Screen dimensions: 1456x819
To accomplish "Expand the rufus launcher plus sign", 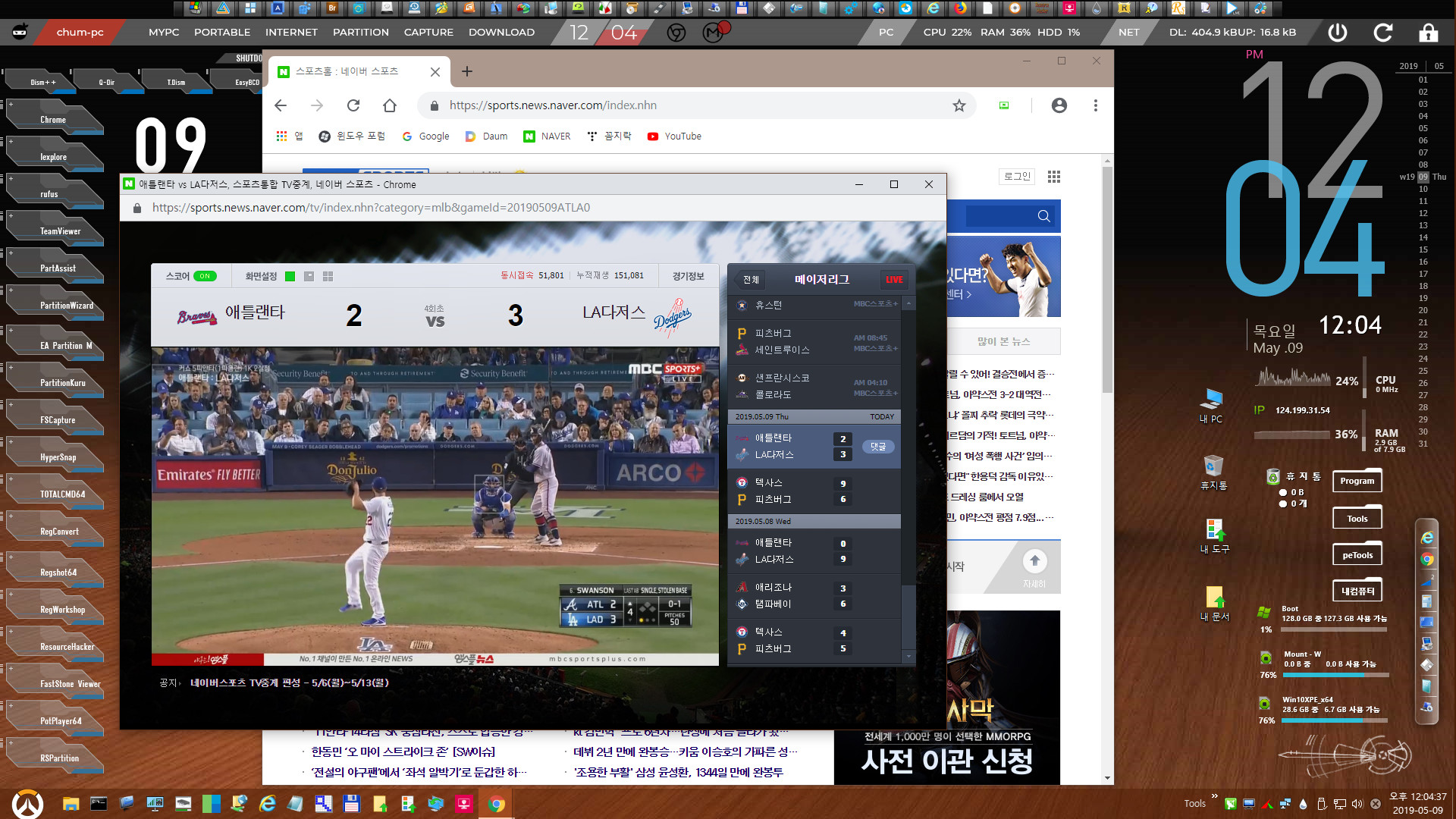I will [11, 179].
